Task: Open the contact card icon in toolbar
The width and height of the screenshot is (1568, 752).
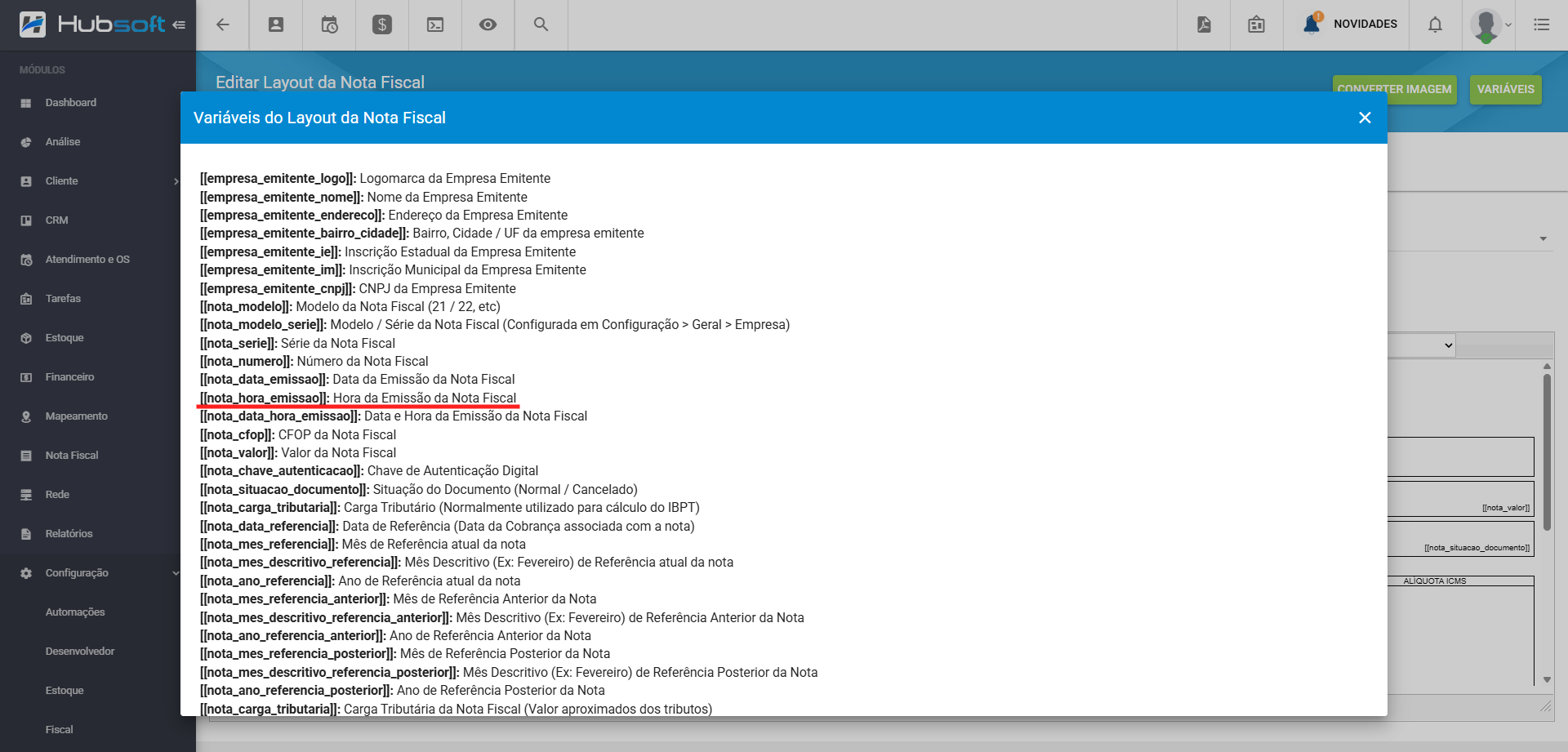Action: tap(276, 24)
